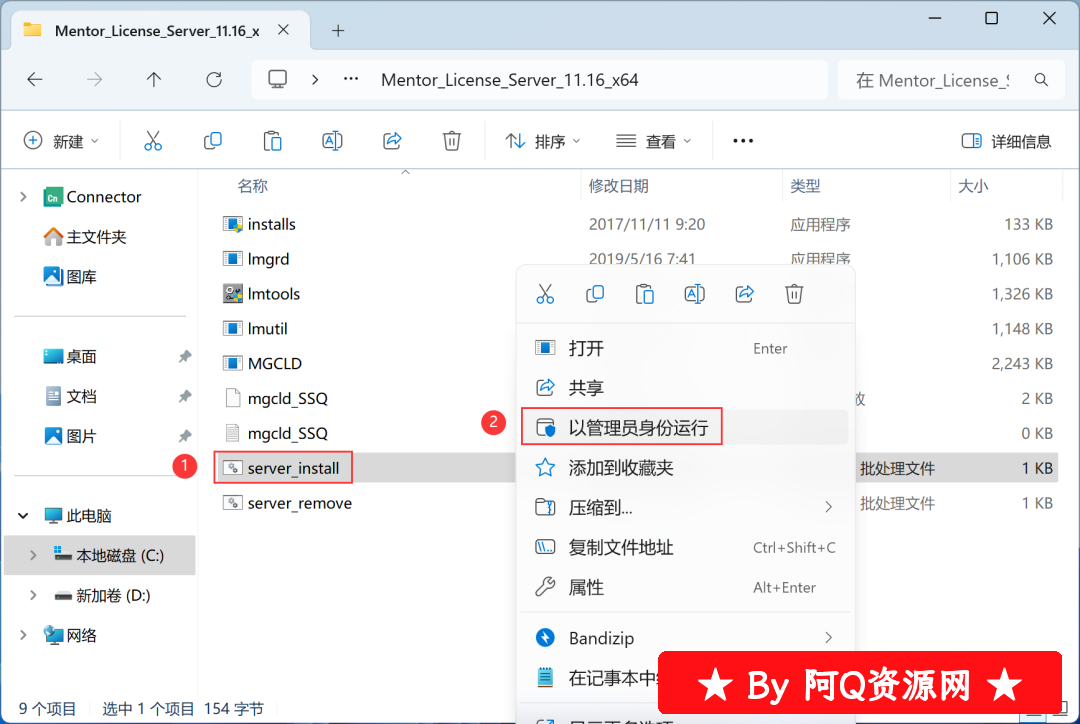
Task: Expand the 本地磁盘 (C:) tree node
Action: click(33, 555)
